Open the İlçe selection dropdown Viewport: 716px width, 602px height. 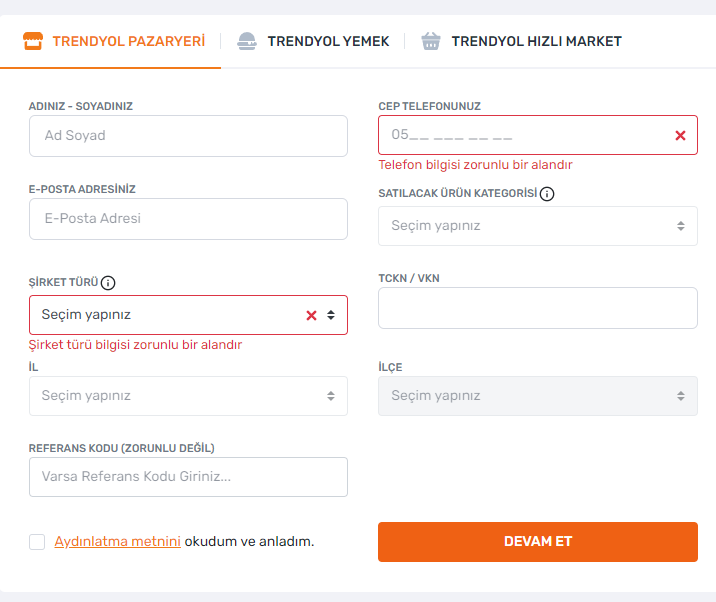point(537,396)
